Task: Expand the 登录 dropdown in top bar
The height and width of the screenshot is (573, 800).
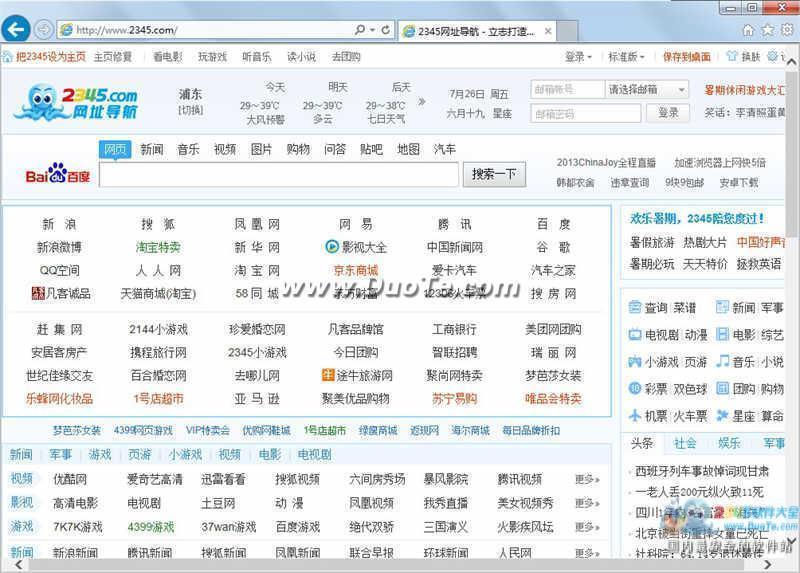Action: pyautogui.click(x=579, y=57)
